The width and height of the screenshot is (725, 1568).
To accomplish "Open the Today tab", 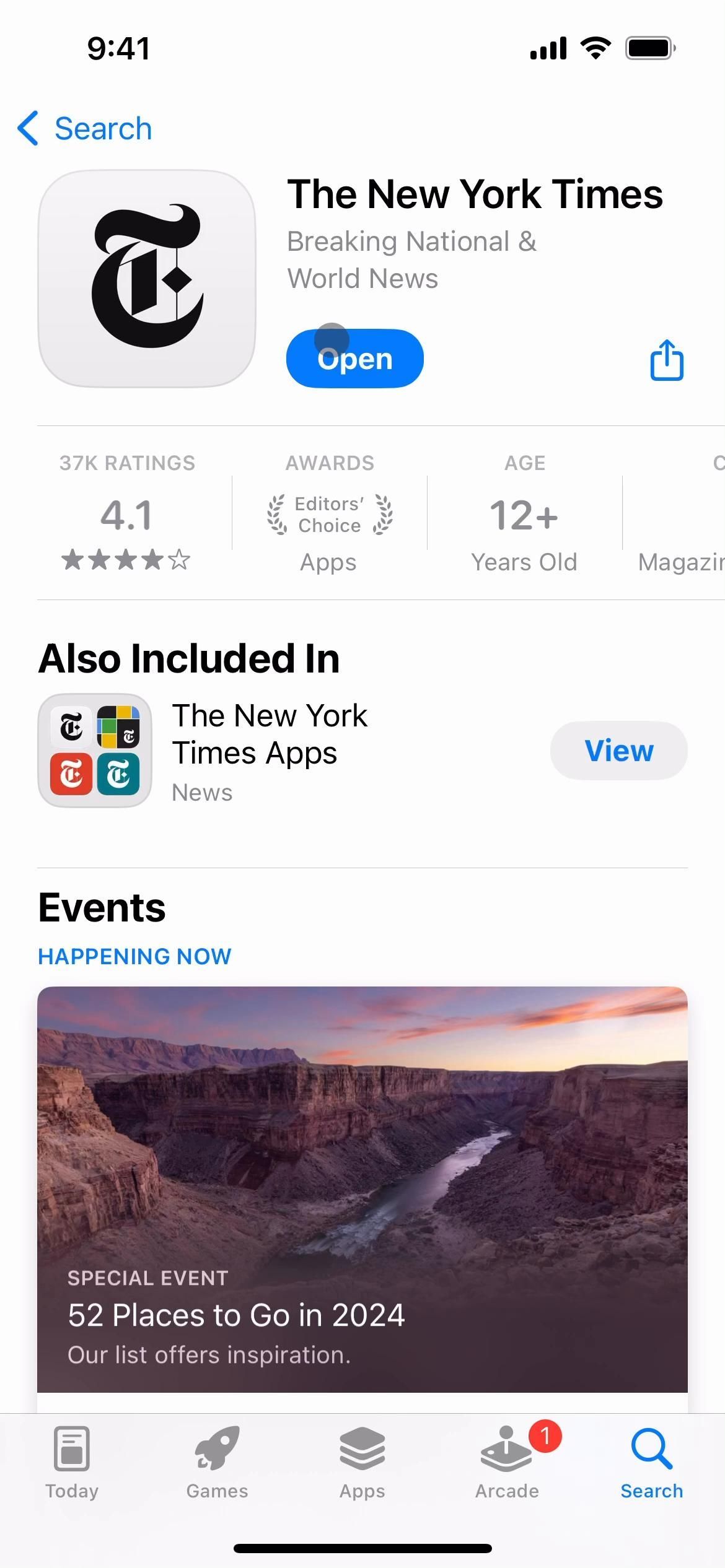I will (x=72, y=1463).
